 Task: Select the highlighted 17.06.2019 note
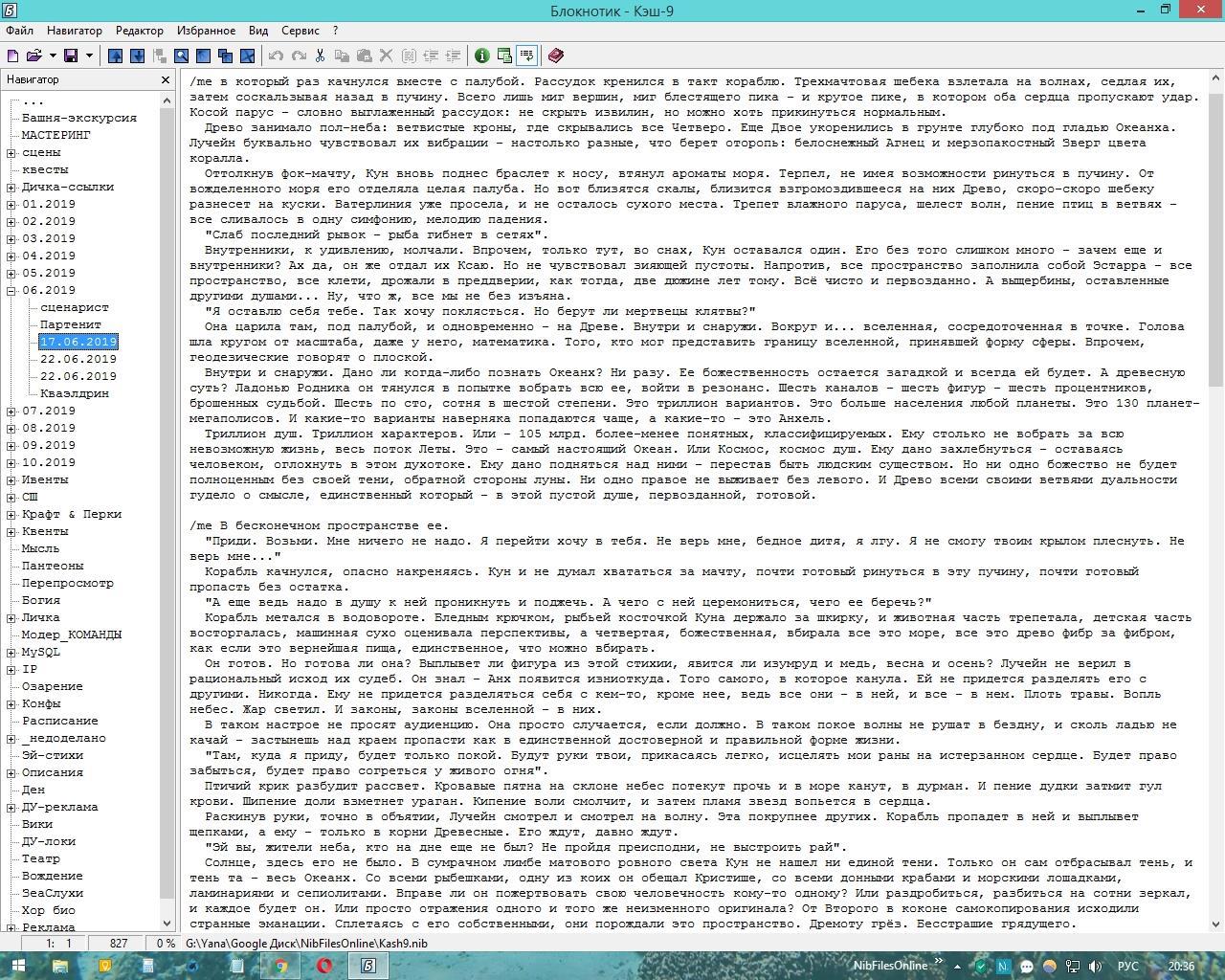(78, 342)
